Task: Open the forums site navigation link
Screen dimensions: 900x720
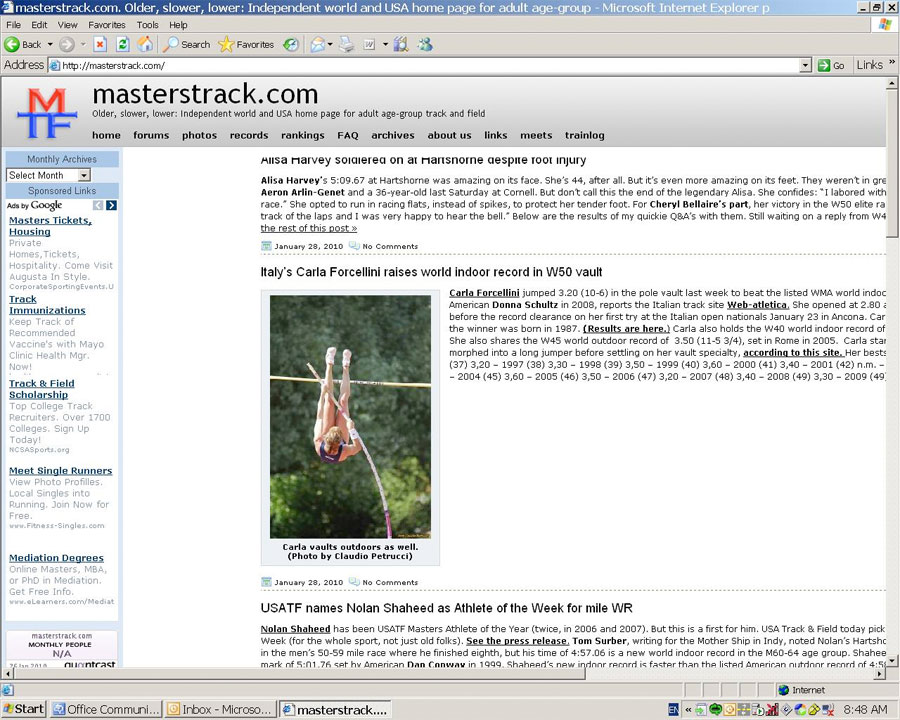Action: tap(151, 136)
